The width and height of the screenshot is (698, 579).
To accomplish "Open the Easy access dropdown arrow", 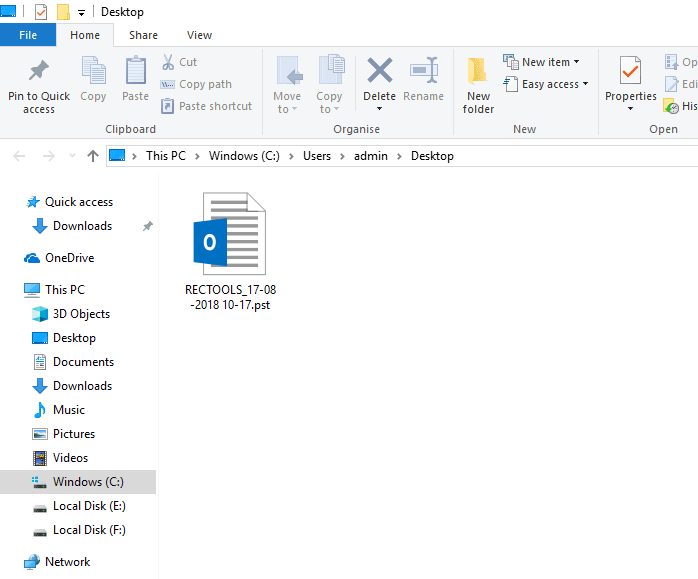I will point(585,84).
